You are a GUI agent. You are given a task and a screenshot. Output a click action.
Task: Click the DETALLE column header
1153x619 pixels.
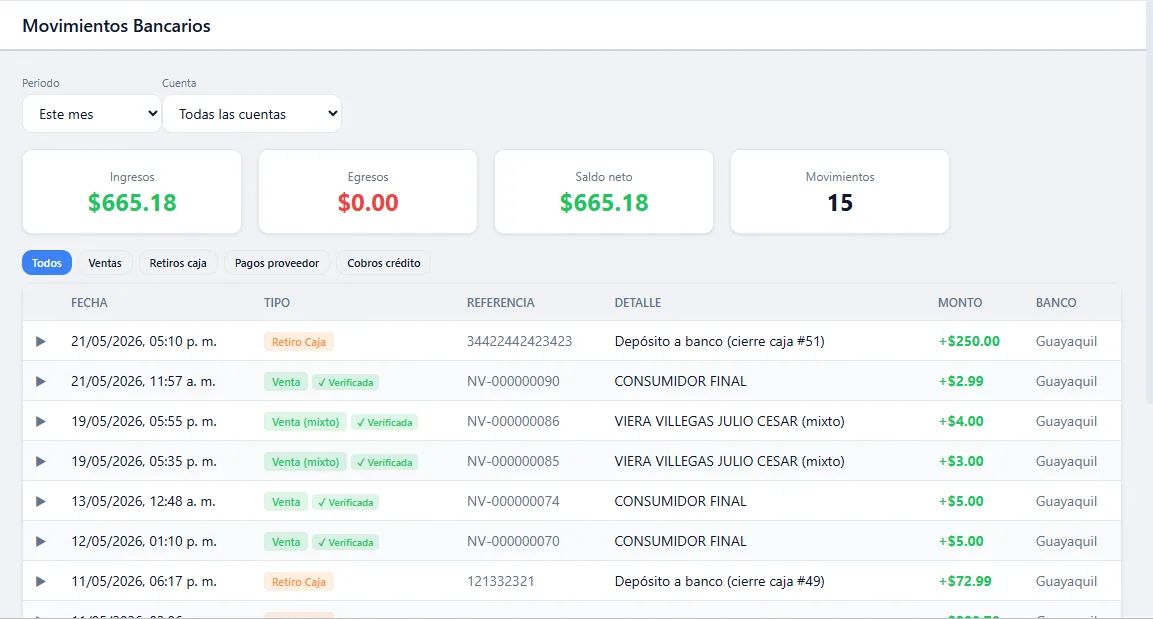(x=638, y=303)
